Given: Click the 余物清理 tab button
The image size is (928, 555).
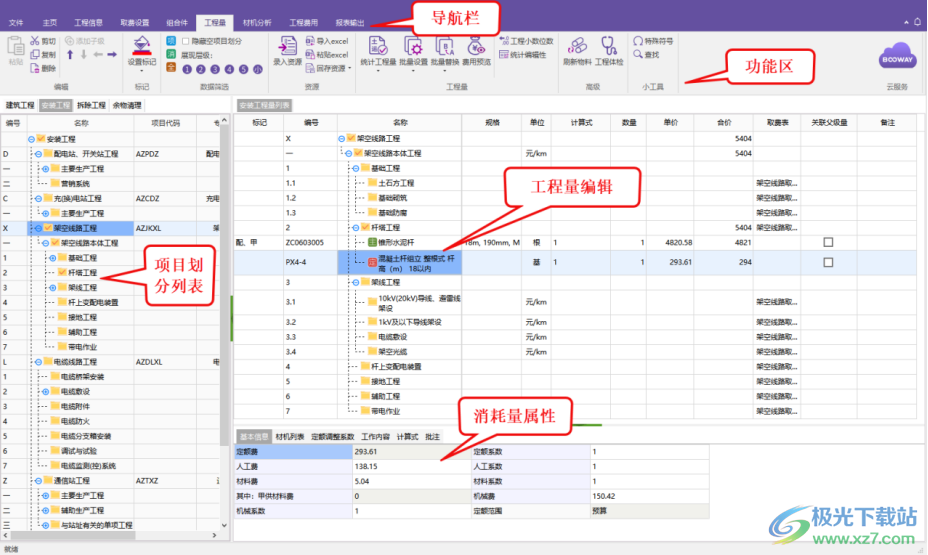Looking at the screenshot, I should (x=127, y=105).
